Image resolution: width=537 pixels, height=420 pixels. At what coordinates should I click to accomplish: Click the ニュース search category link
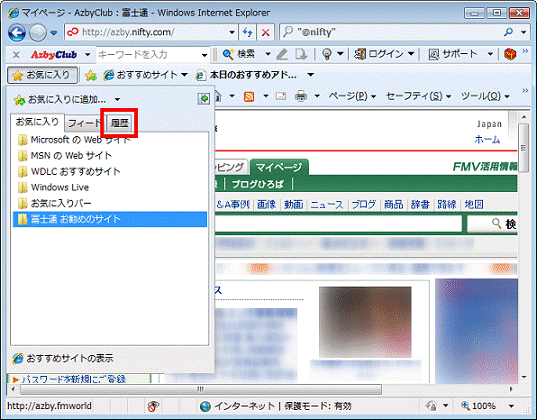pos(327,205)
